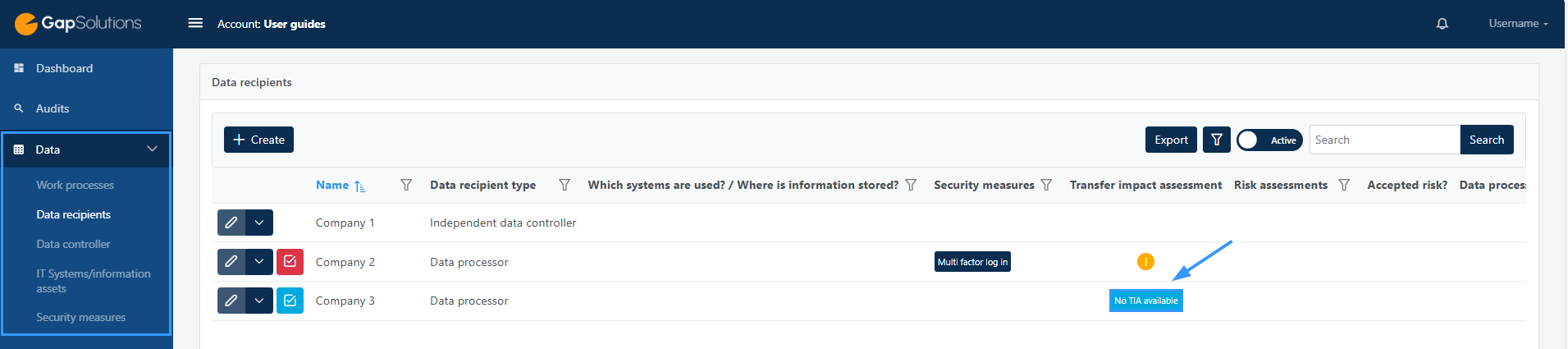Filter the Risk assessments column

[x=1344, y=185]
